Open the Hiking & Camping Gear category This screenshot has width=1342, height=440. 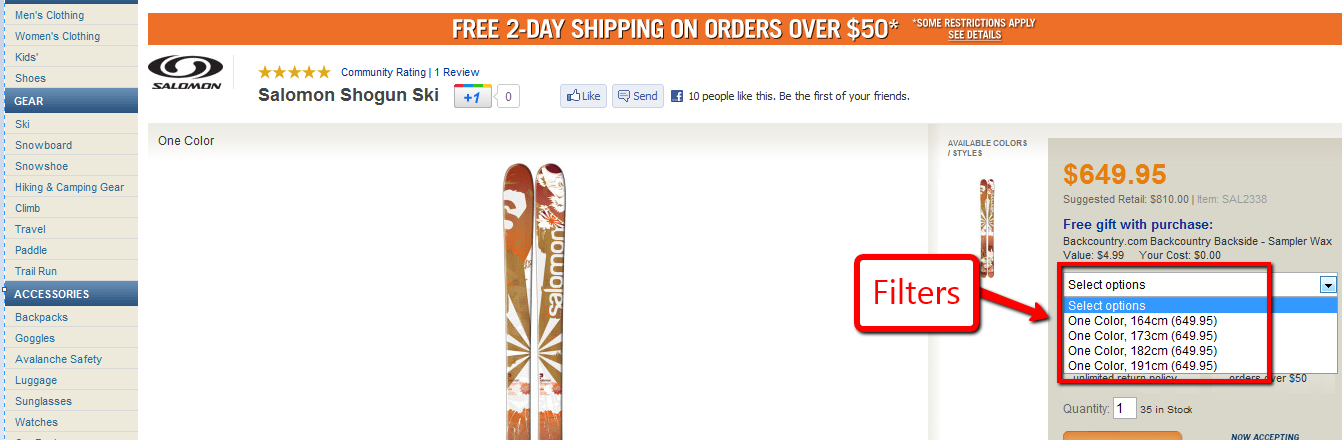point(69,187)
